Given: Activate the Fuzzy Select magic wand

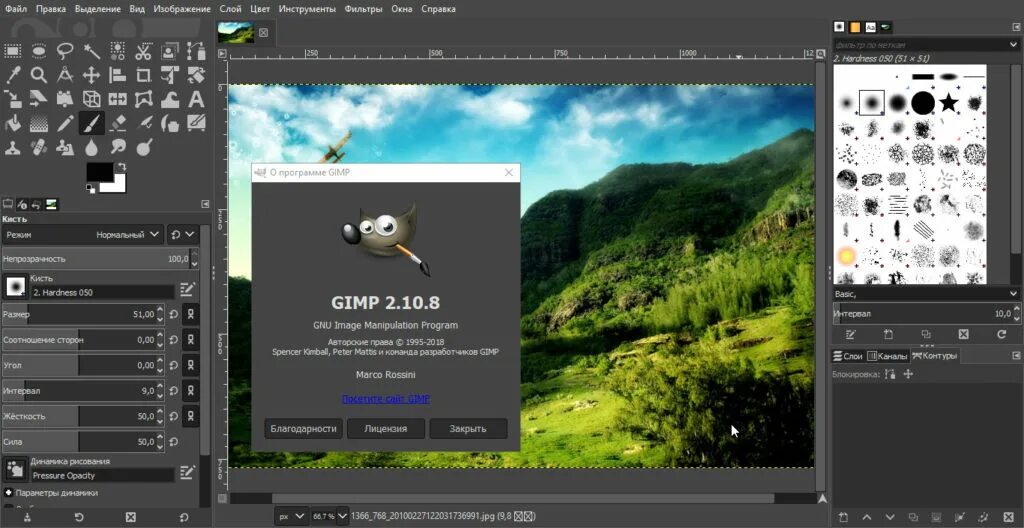Looking at the screenshot, I should pyautogui.click(x=91, y=51).
